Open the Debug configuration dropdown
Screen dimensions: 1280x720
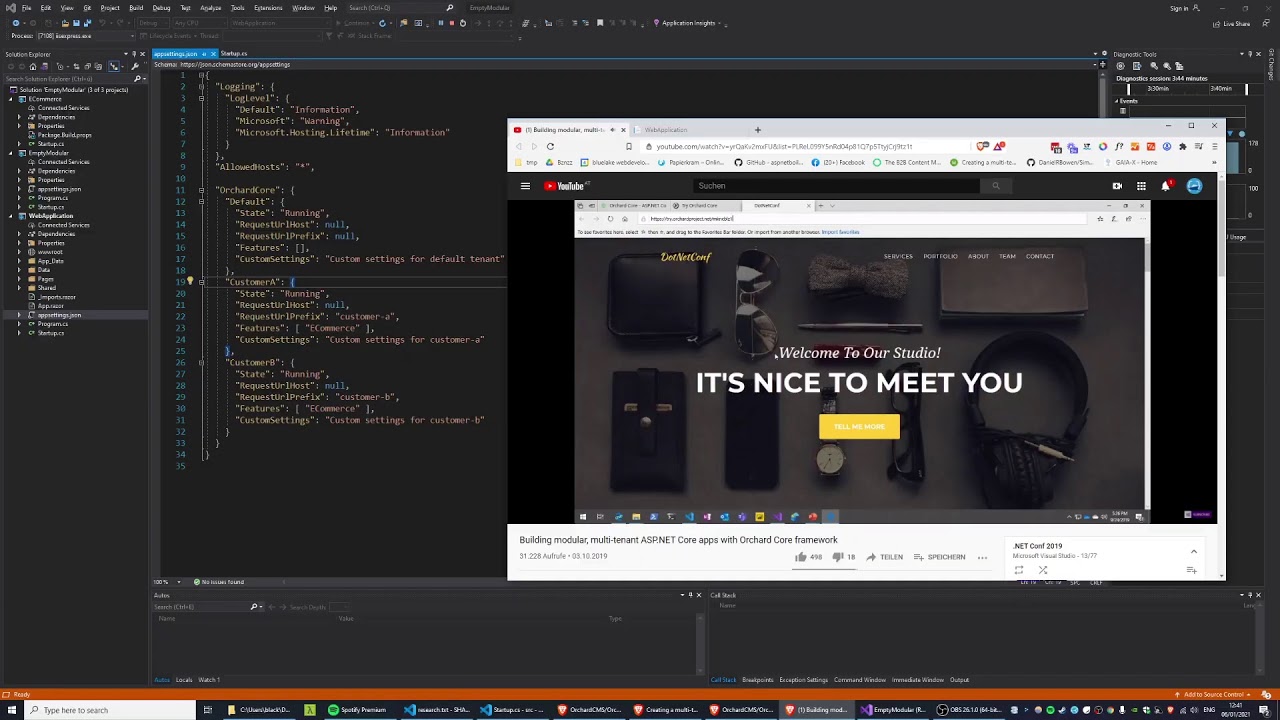click(x=154, y=22)
